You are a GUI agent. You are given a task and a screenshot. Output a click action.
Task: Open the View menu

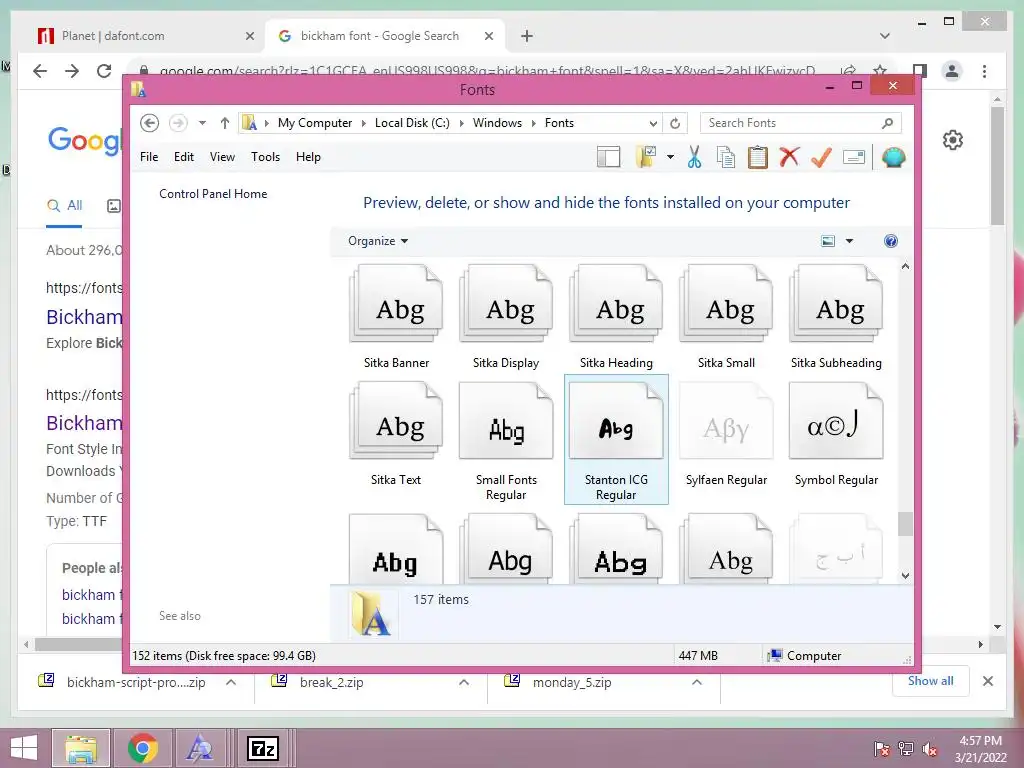point(222,157)
